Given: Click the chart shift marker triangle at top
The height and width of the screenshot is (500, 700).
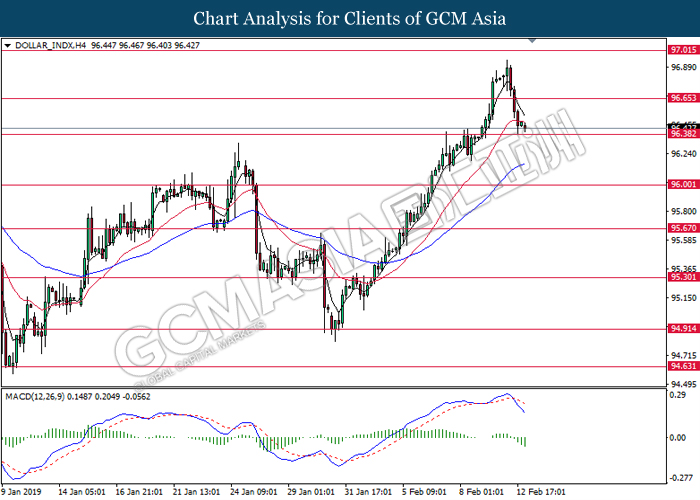Looking at the screenshot, I should click(x=532, y=41).
